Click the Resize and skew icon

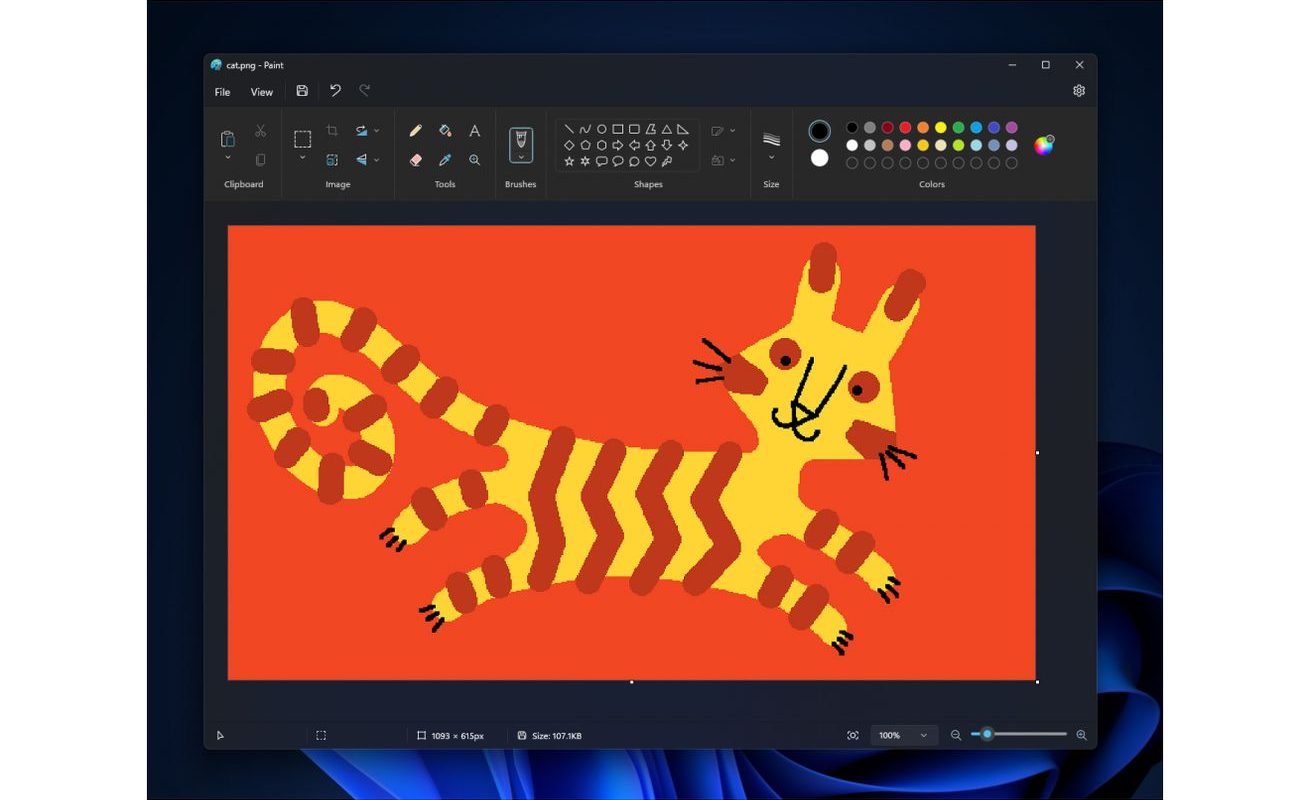[x=332, y=160]
